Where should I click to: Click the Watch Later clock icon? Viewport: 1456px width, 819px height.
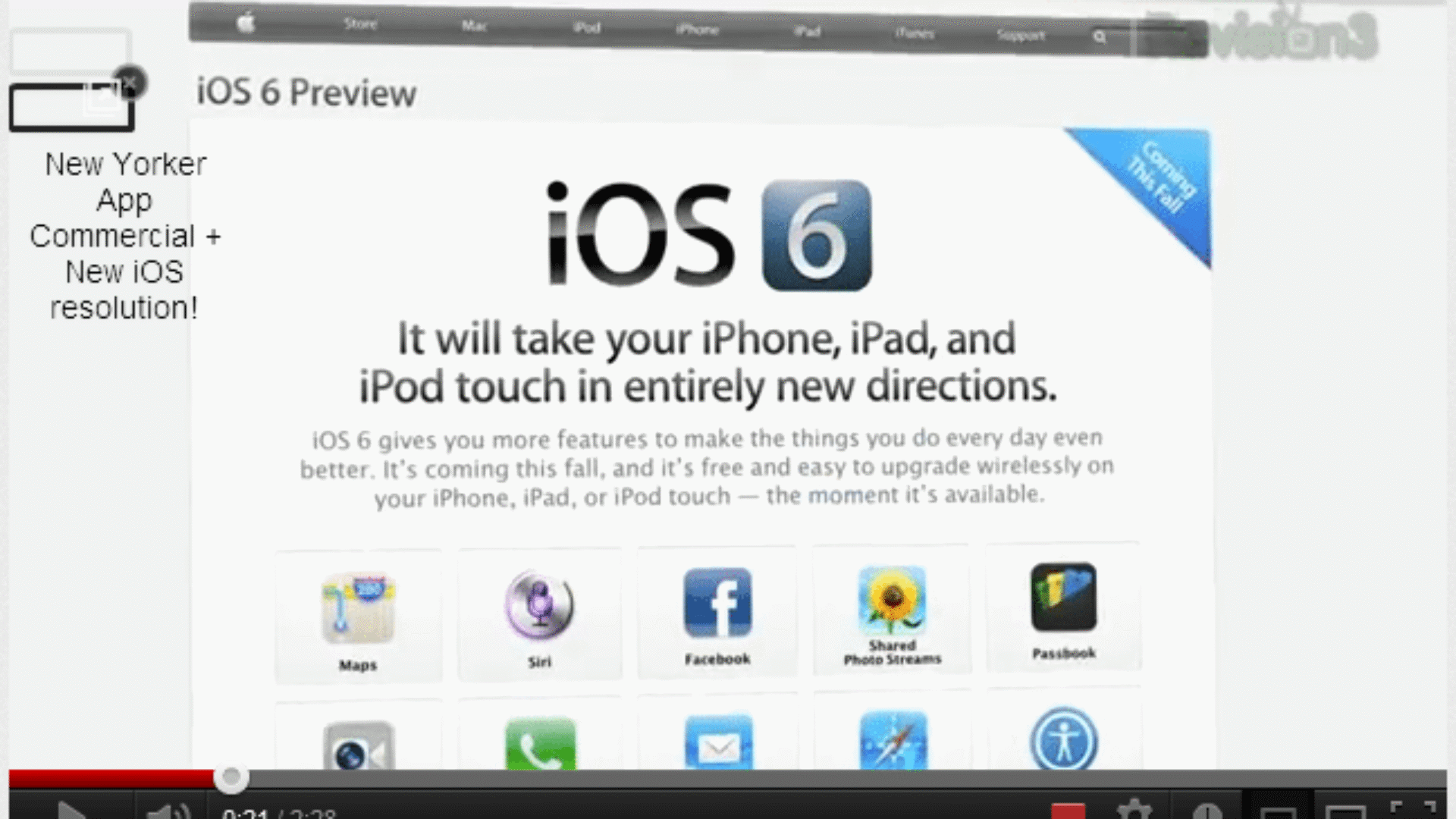click(x=1207, y=811)
